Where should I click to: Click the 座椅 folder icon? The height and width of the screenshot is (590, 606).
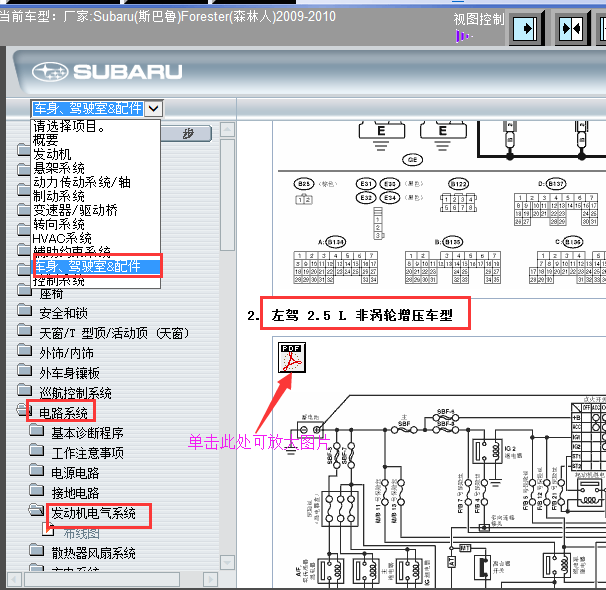(x=25, y=290)
